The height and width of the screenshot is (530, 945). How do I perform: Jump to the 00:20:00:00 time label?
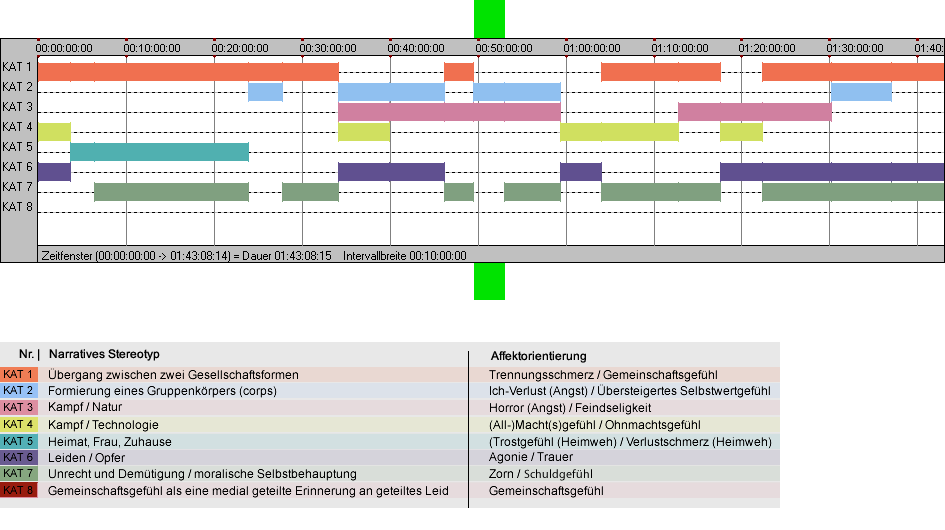click(x=240, y=48)
